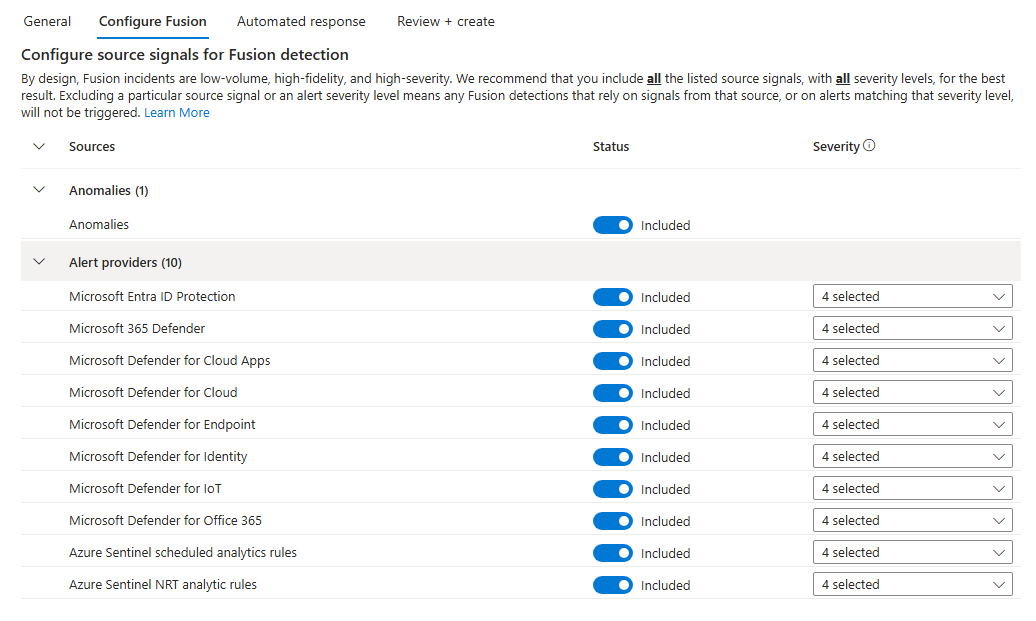
Task: Click the Sources column header
Action: pos(92,147)
